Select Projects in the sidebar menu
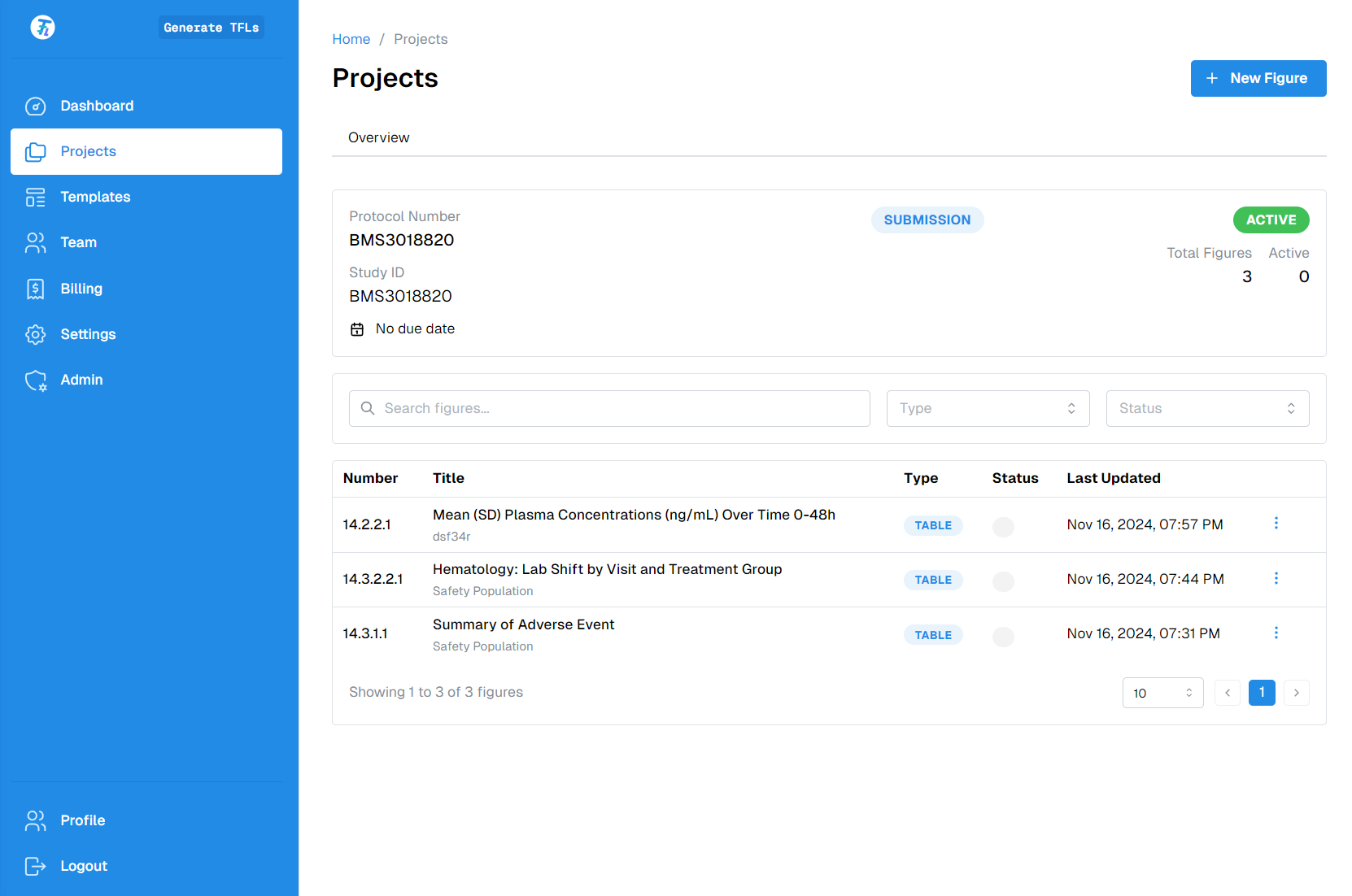1352x896 pixels. click(x=146, y=151)
